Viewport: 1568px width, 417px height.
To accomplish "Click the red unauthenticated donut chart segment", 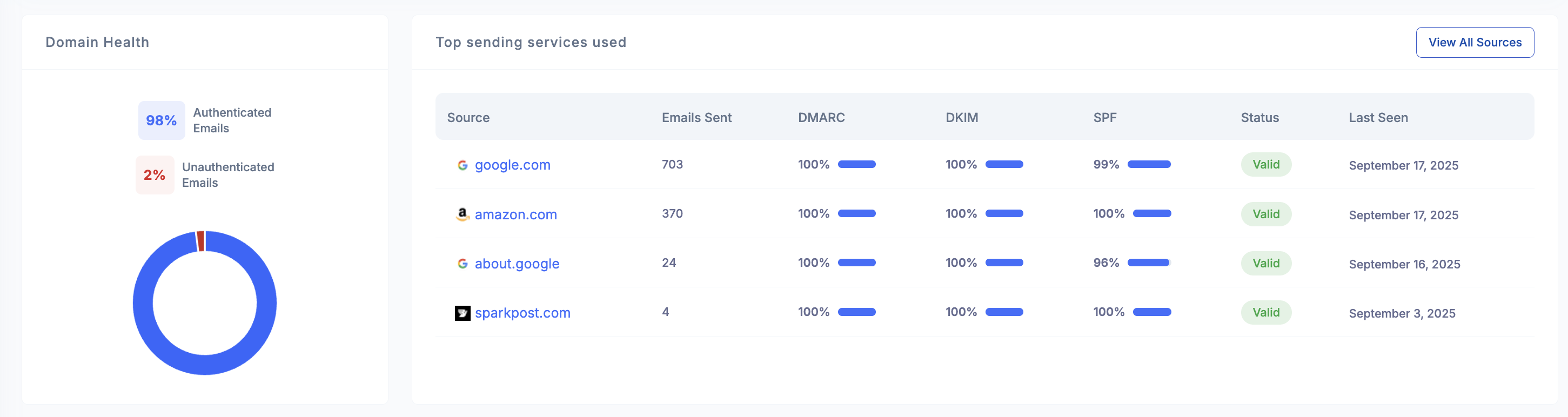I will coord(201,241).
